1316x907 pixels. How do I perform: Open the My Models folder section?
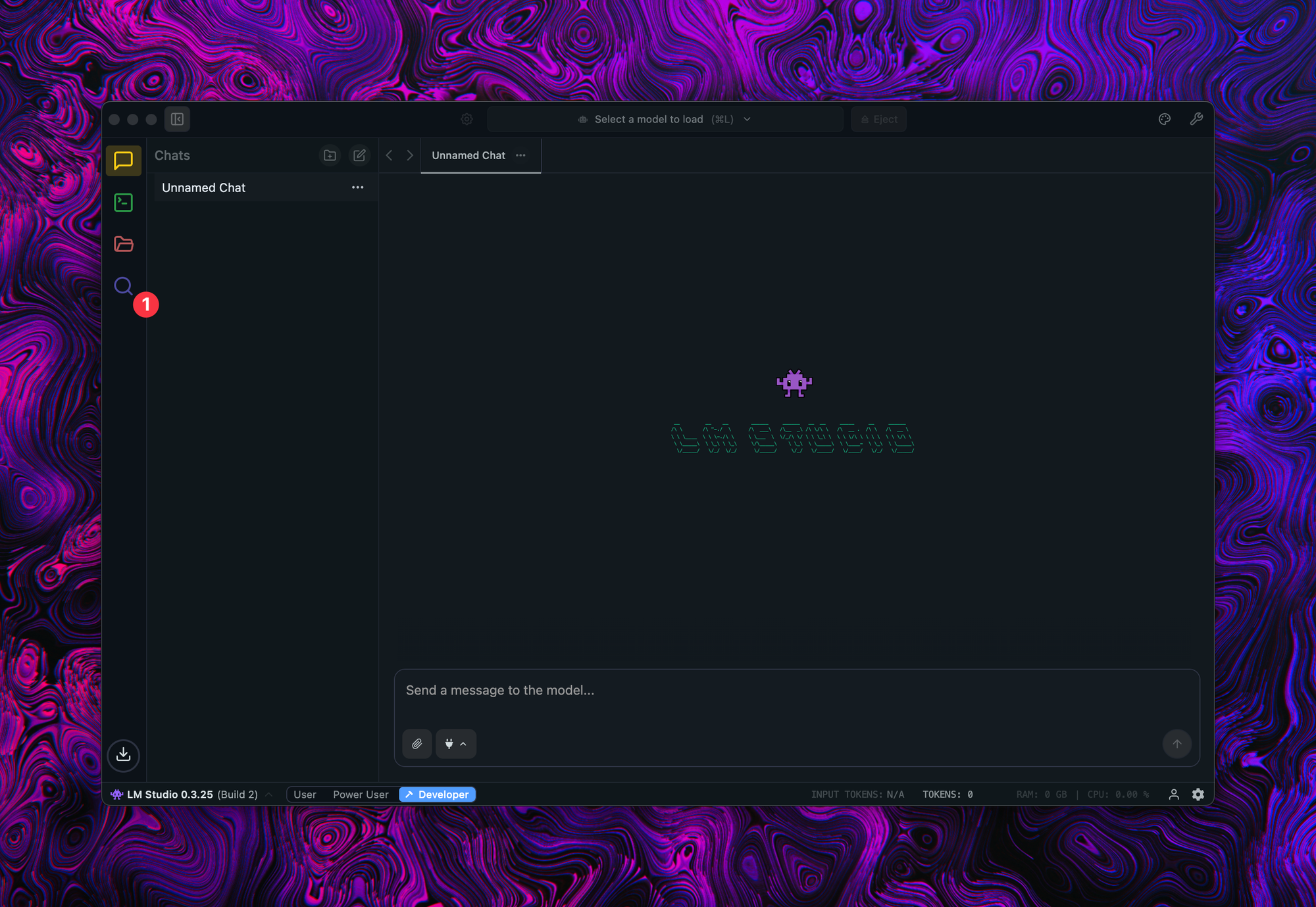click(x=123, y=244)
